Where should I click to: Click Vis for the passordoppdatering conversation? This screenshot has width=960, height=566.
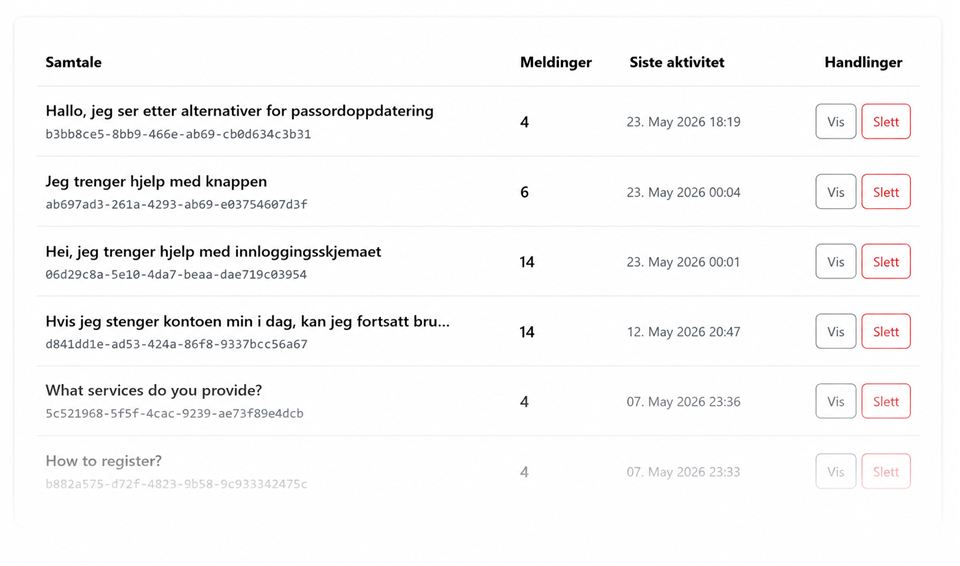(x=836, y=121)
